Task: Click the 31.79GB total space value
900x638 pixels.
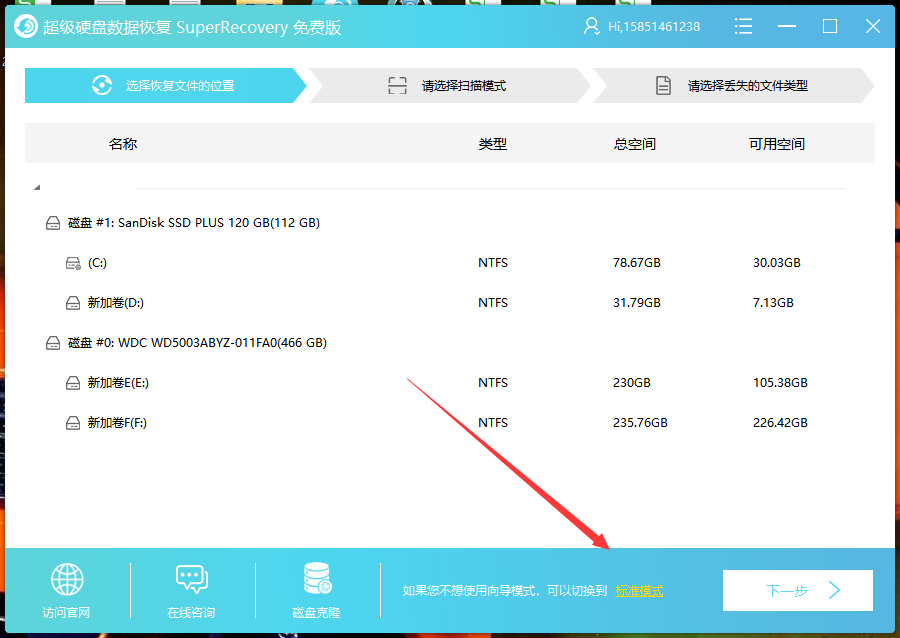Action: point(637,303)
